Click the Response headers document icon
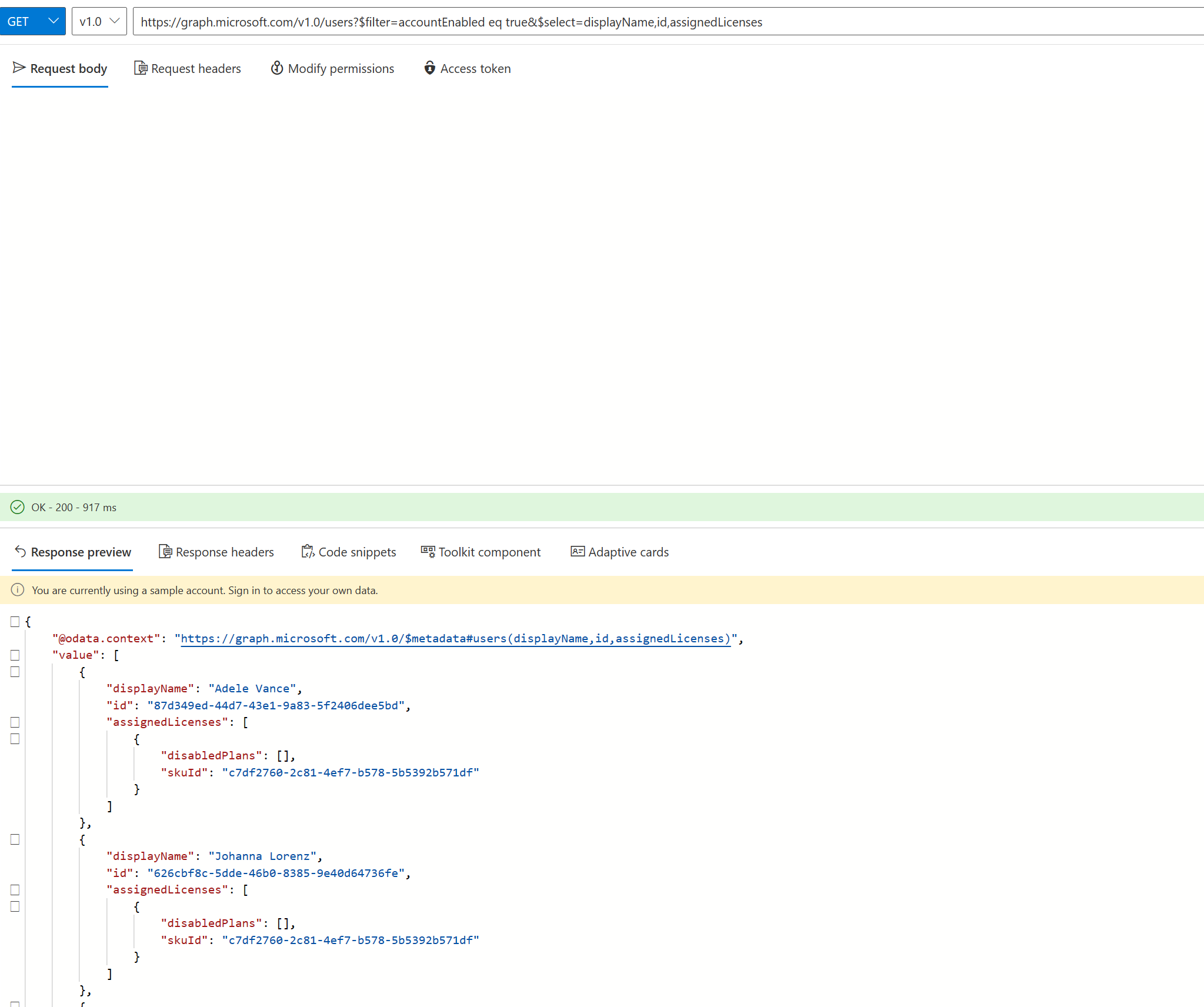 click(x=165, y=552)
